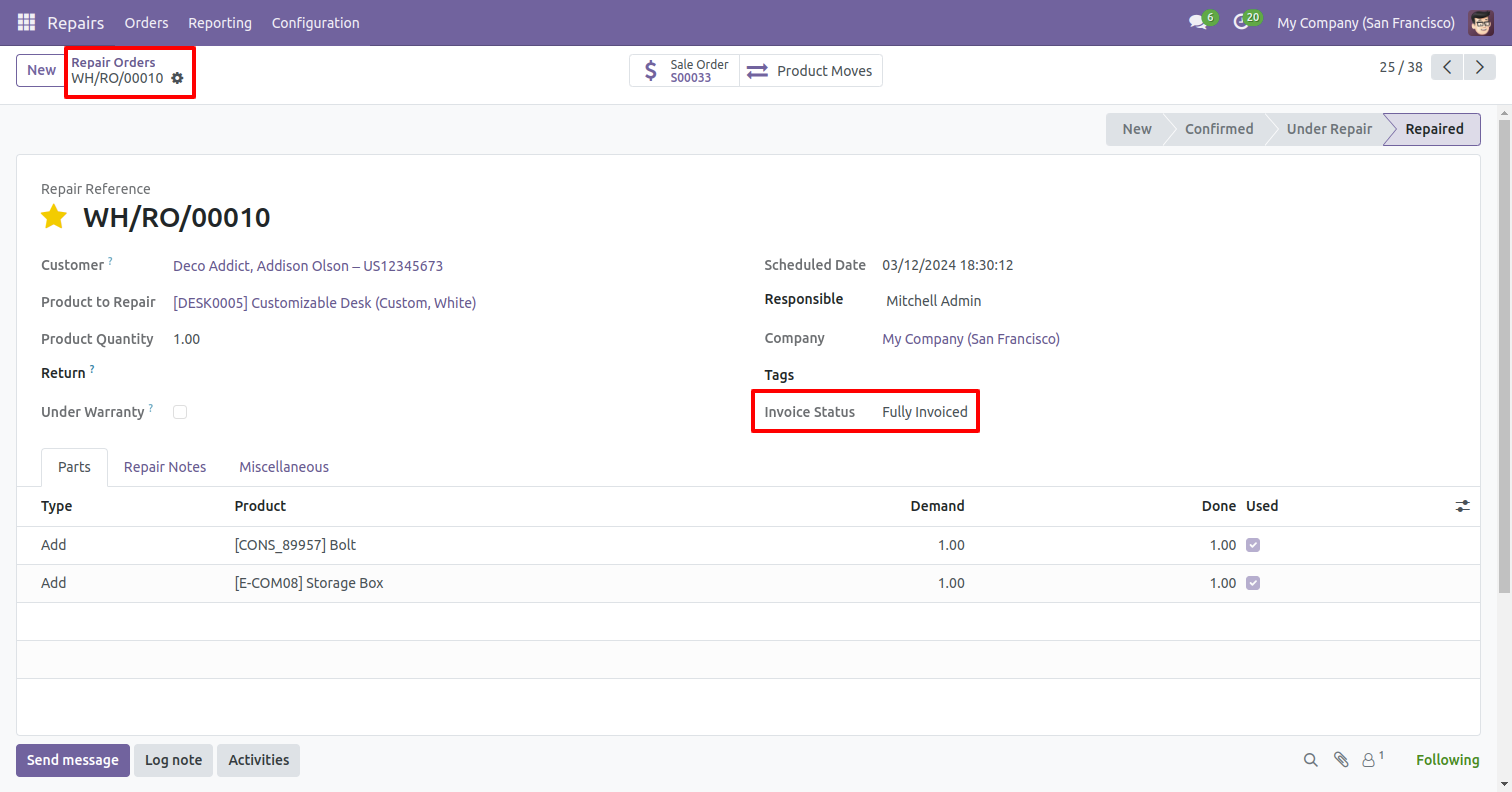Go to next record arrow
1512x792 pixels.
[x=1478, y=67]
